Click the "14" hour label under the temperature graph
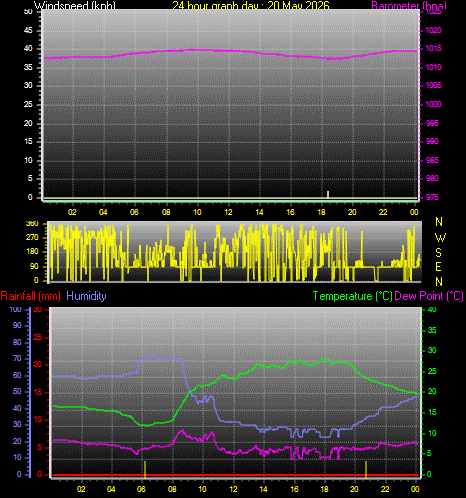This screenshot has width=466, height=498. pyautogui.click(x=263, y=489)
